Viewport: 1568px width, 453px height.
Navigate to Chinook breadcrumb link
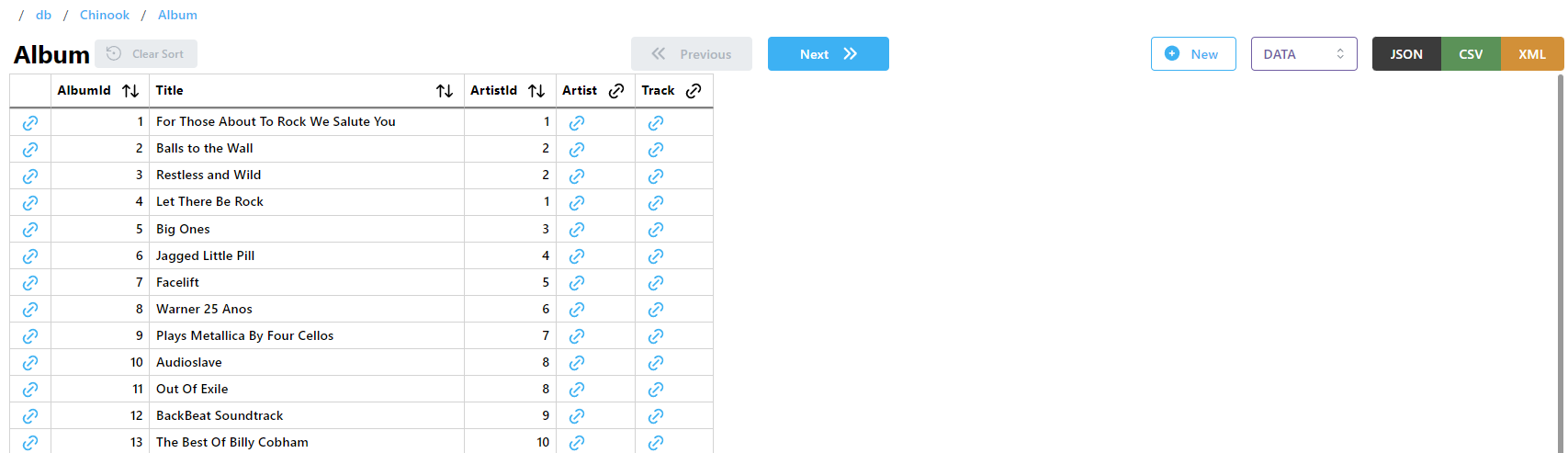(105, 15)
